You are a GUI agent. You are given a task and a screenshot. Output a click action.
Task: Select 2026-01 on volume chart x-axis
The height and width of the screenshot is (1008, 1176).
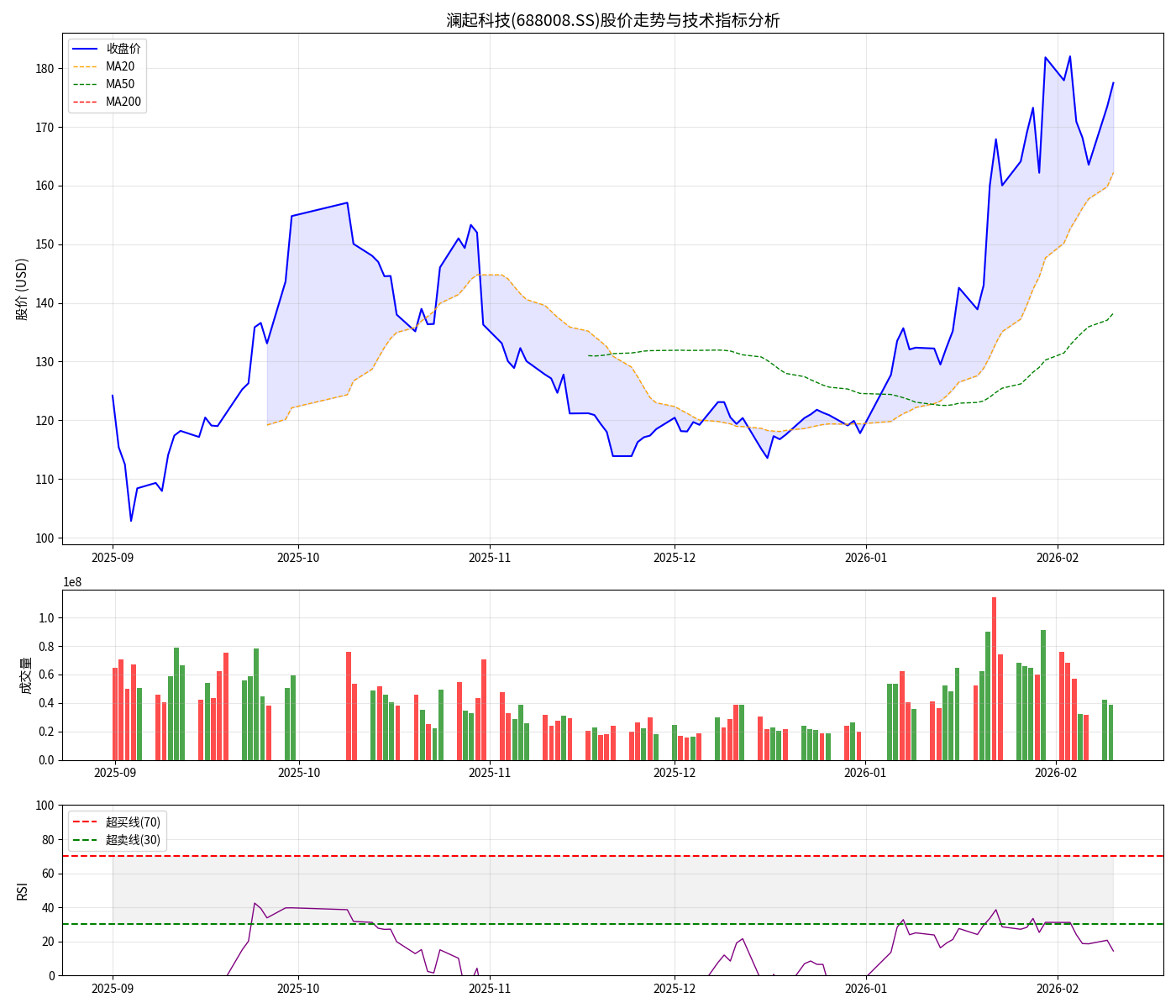coord(865,773)
